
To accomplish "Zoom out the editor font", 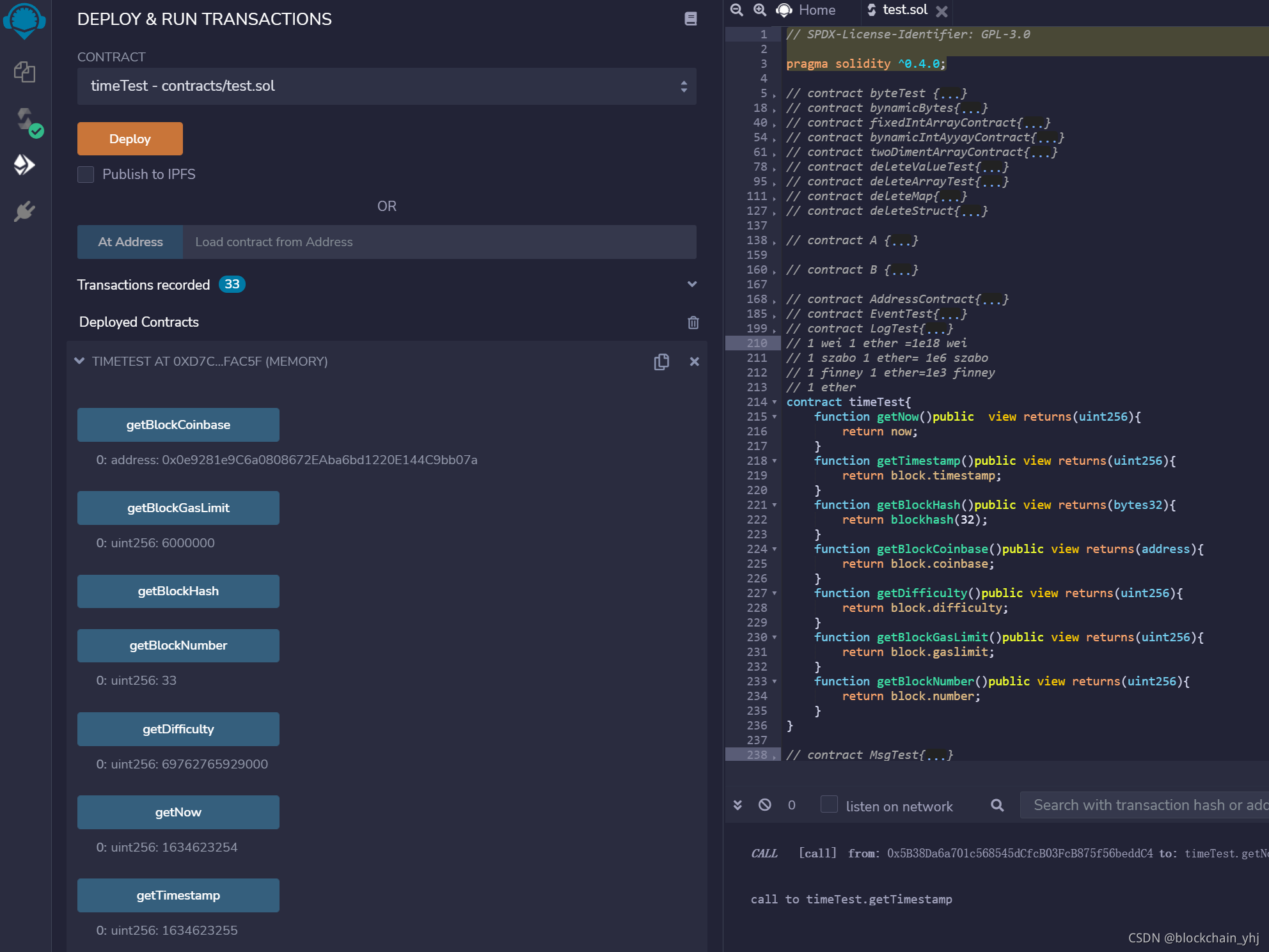I will (x=737, y=10).
